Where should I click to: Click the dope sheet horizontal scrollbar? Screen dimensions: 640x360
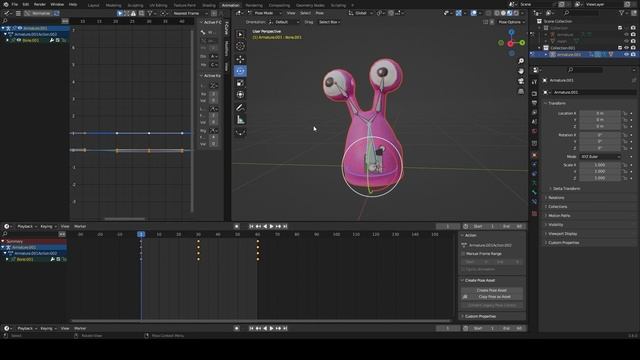pyautogui.click(x=261, y=321)
